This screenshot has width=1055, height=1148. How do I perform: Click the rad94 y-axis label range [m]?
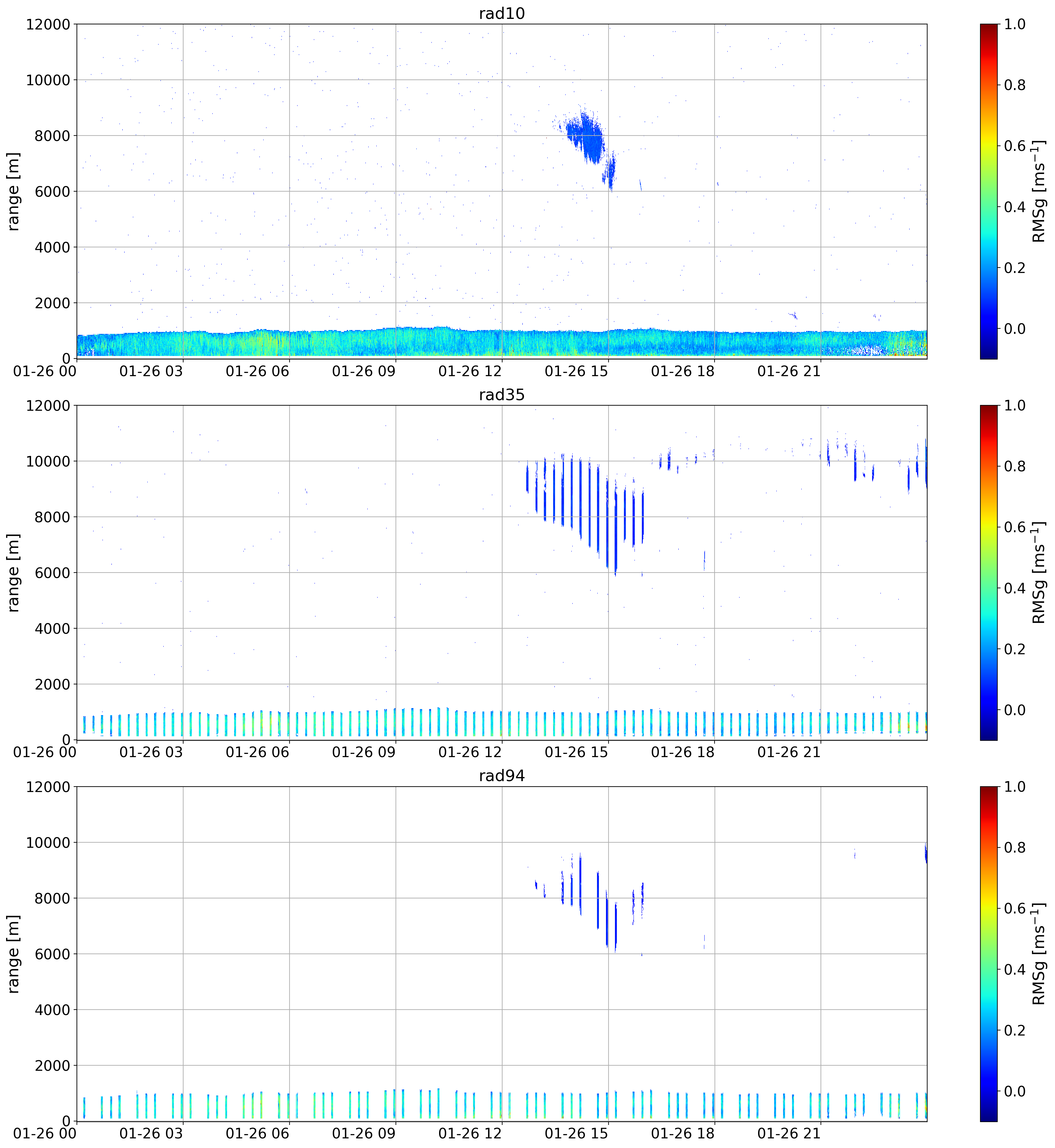click(x=13, y=954)
